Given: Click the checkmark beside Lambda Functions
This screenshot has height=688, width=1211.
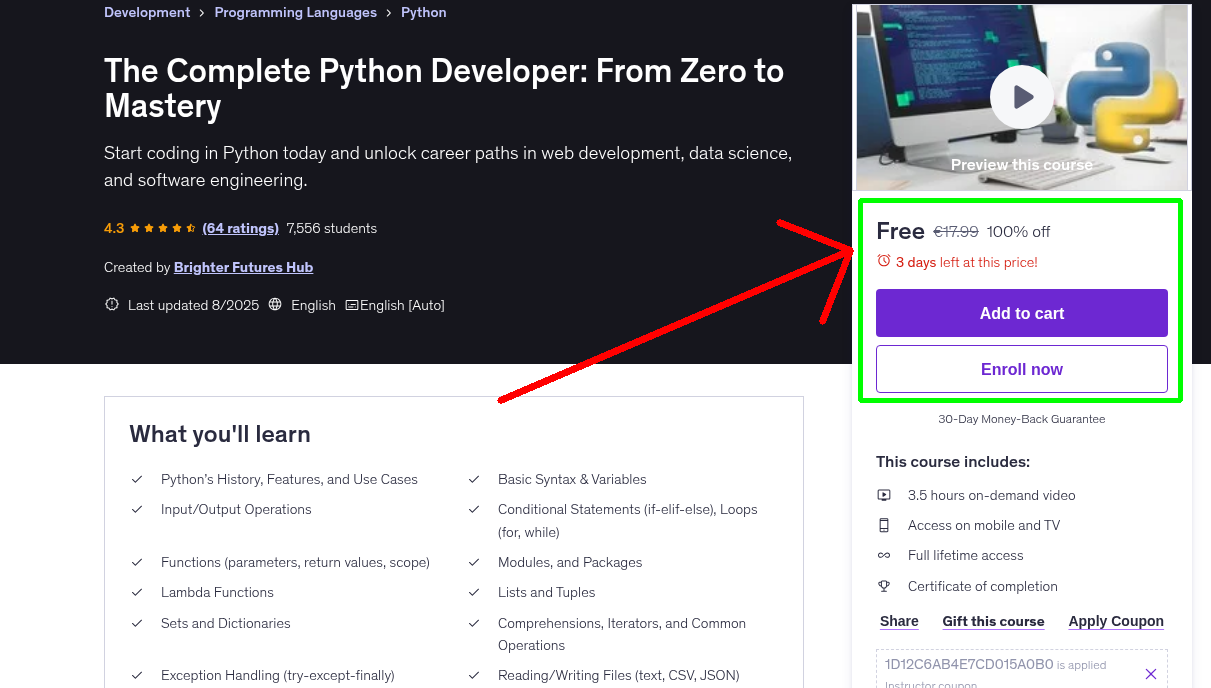Looking at the screenshot, I should click(x=137, y=592).
